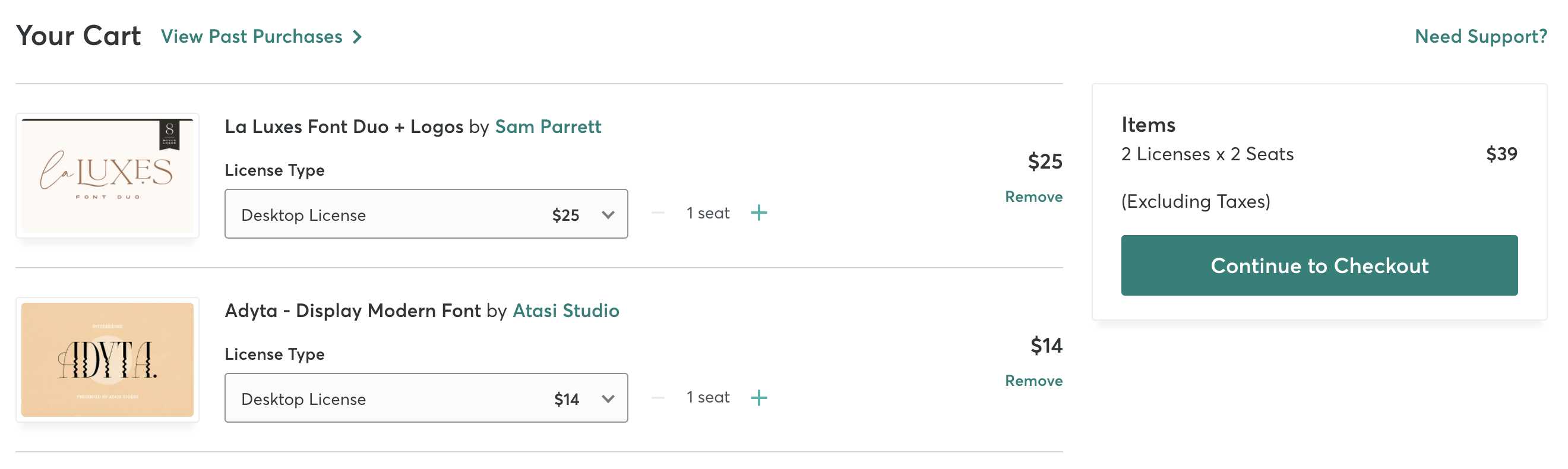Open Adyta - Display Modern Font title
The width and height of the screenshot is (1568, 469).
pyautogui.click(x=352, y=311)
